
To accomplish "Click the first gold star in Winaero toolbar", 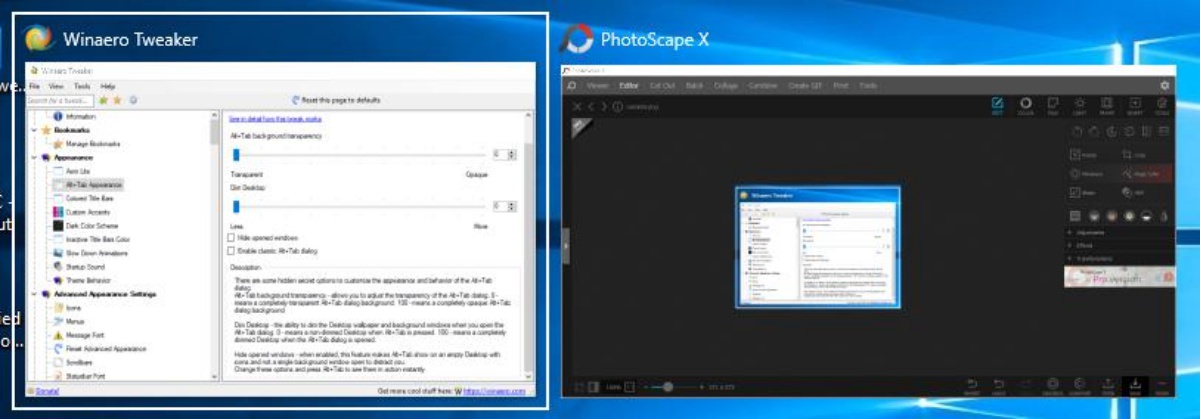I will click(103, 100).
